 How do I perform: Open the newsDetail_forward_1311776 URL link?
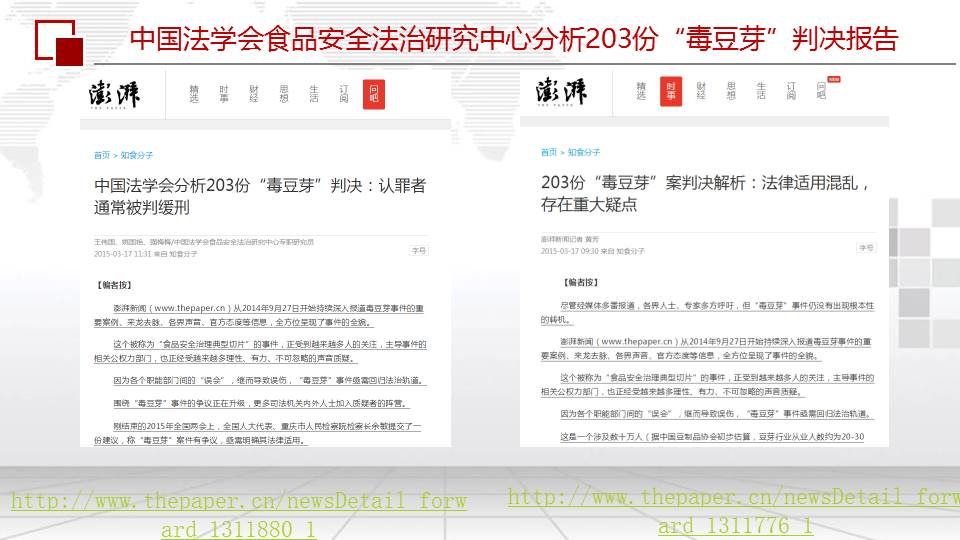tap(734, 511)
